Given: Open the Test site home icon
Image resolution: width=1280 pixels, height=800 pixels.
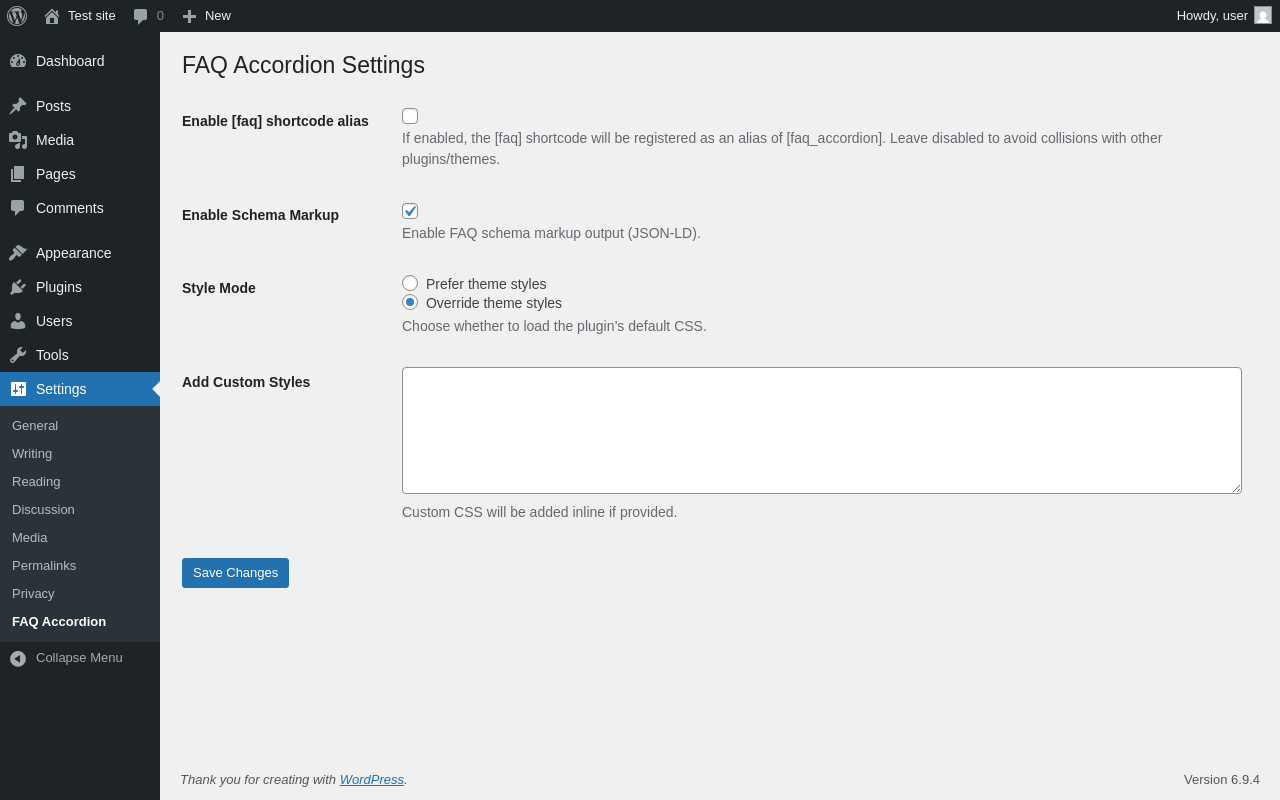Looking at the screenshot, I should (52, 16).
